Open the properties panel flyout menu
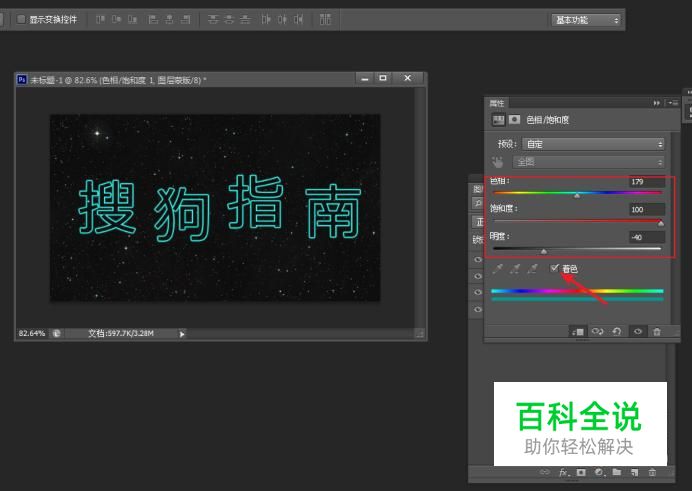This screenshot has height=491, width=692. pyautogui.click(x=673, y=103)
